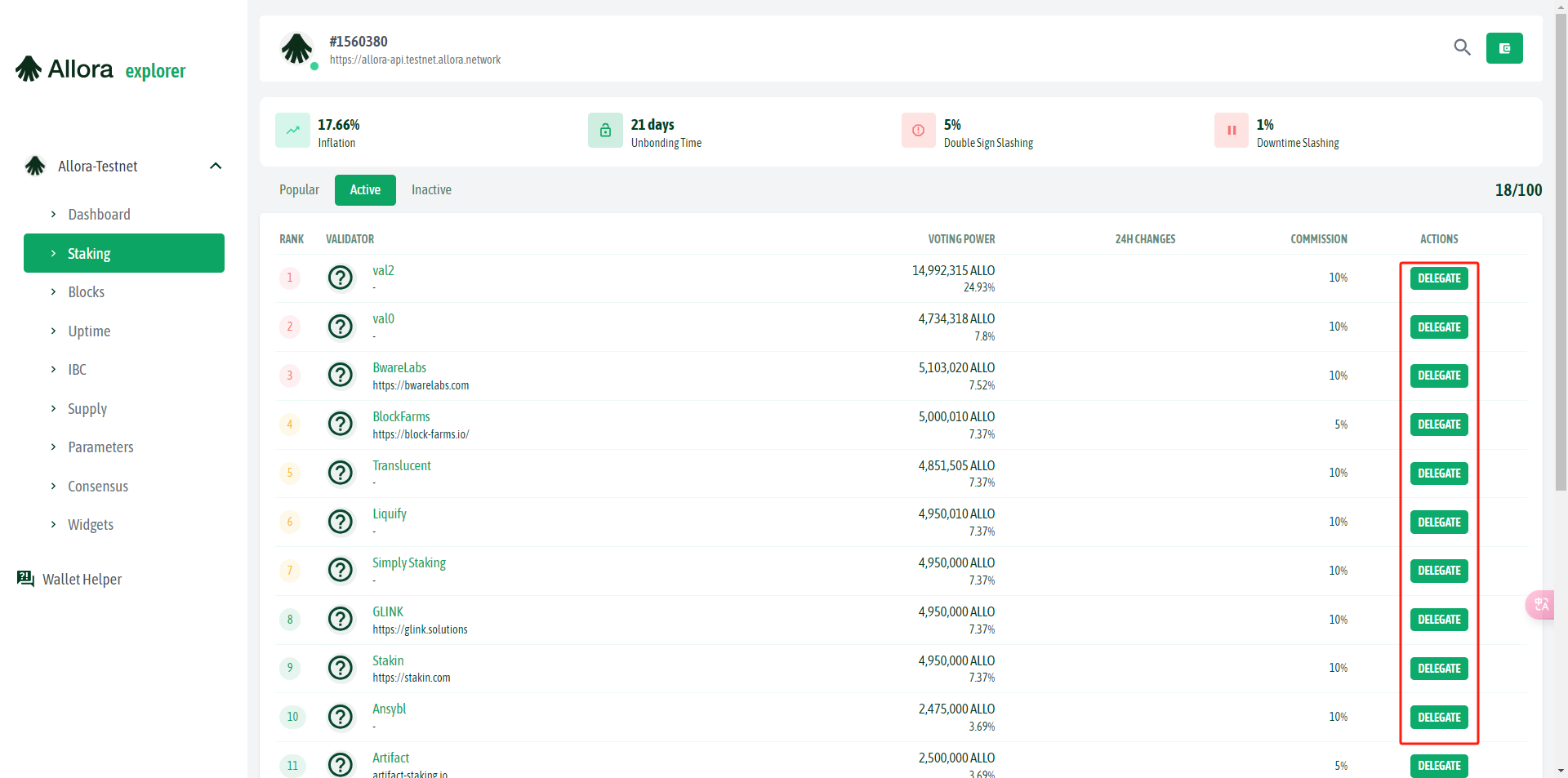Click the page vertical scrollbar
1568x778 pixels.
[1561, 253]
